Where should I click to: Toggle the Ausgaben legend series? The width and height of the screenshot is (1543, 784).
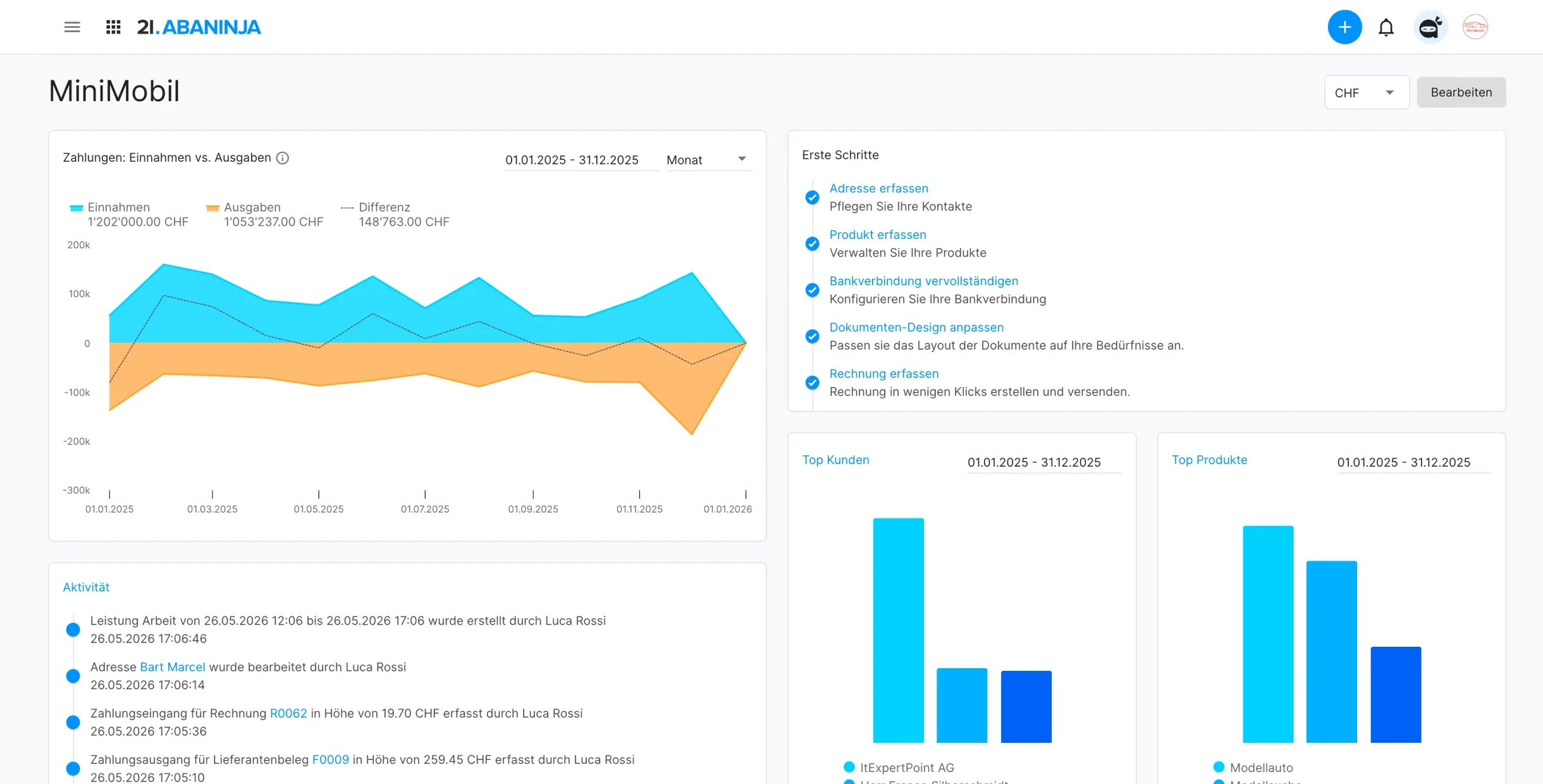[243, 207]
